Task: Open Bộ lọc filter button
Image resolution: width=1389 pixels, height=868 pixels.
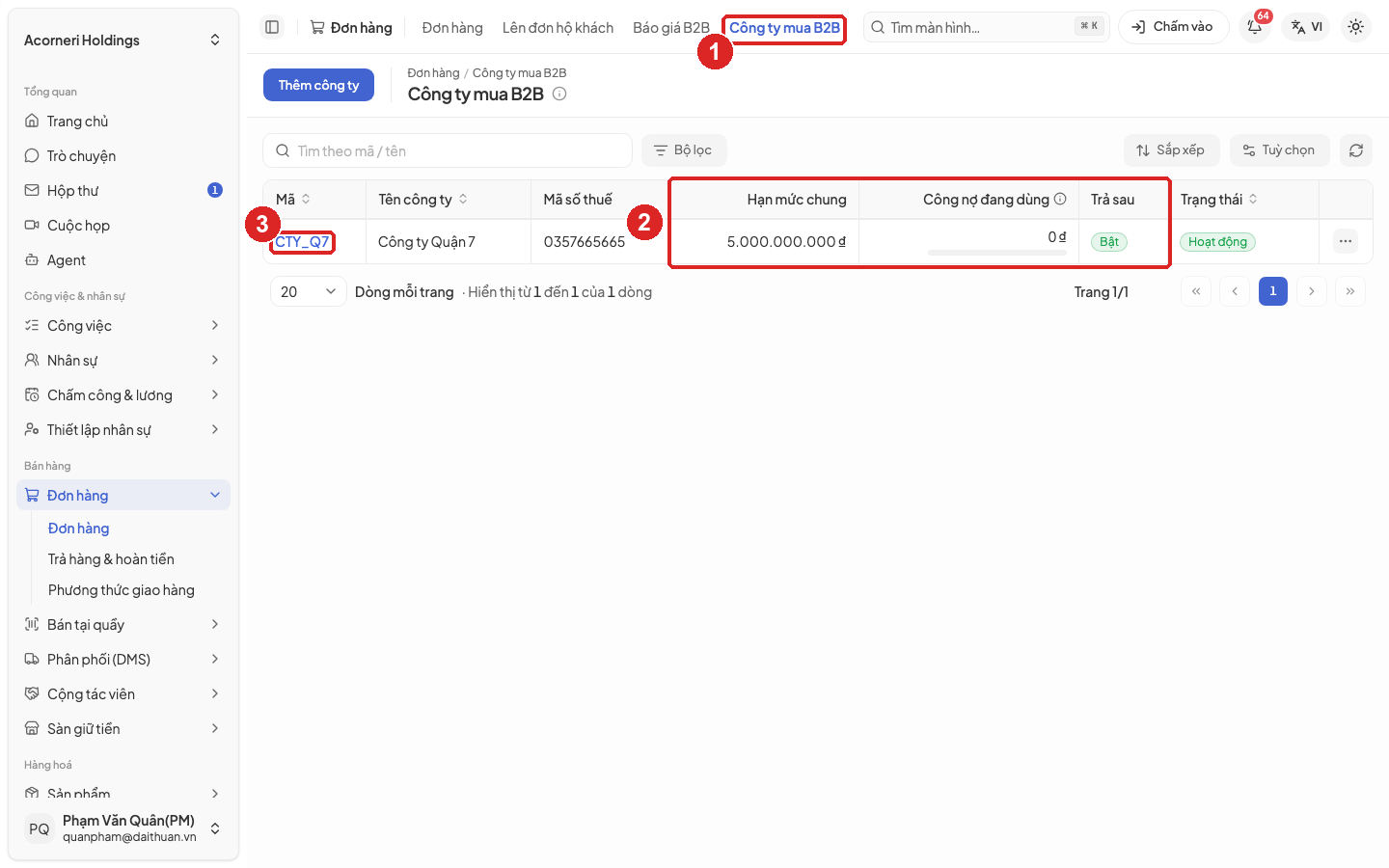Action: point(684,150)
